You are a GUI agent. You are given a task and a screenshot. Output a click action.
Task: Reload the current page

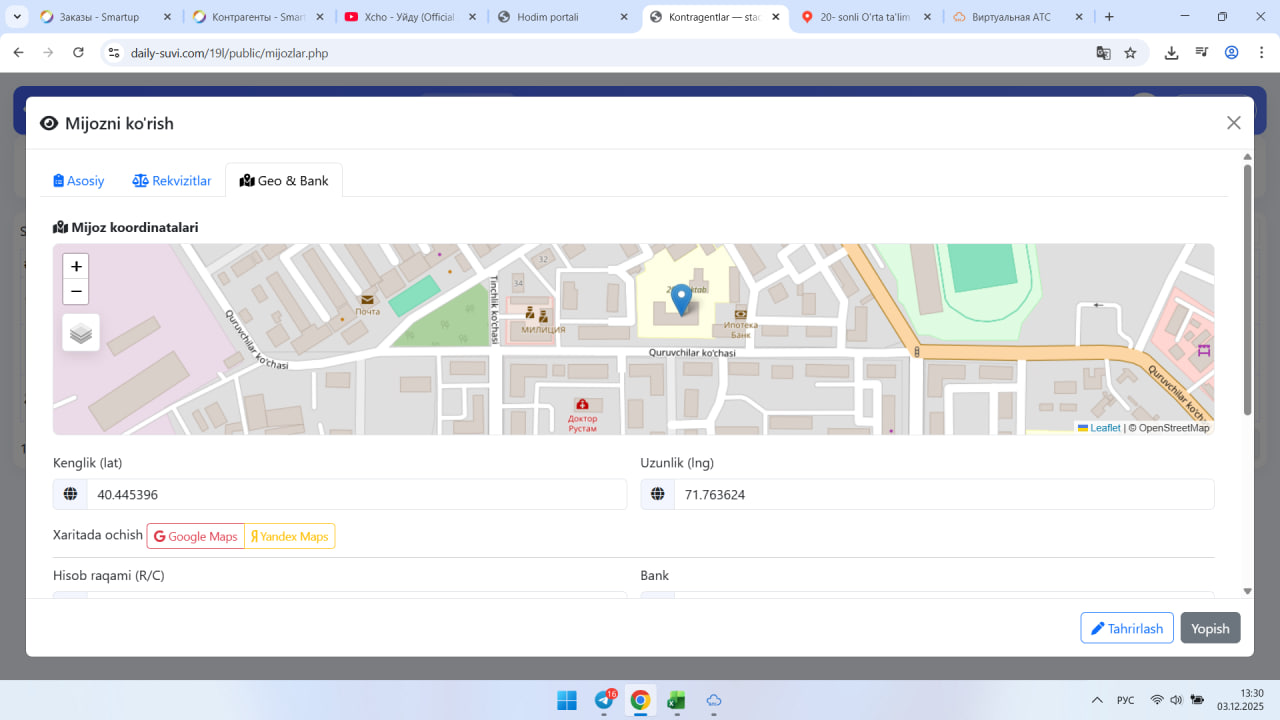coord(79,53)
